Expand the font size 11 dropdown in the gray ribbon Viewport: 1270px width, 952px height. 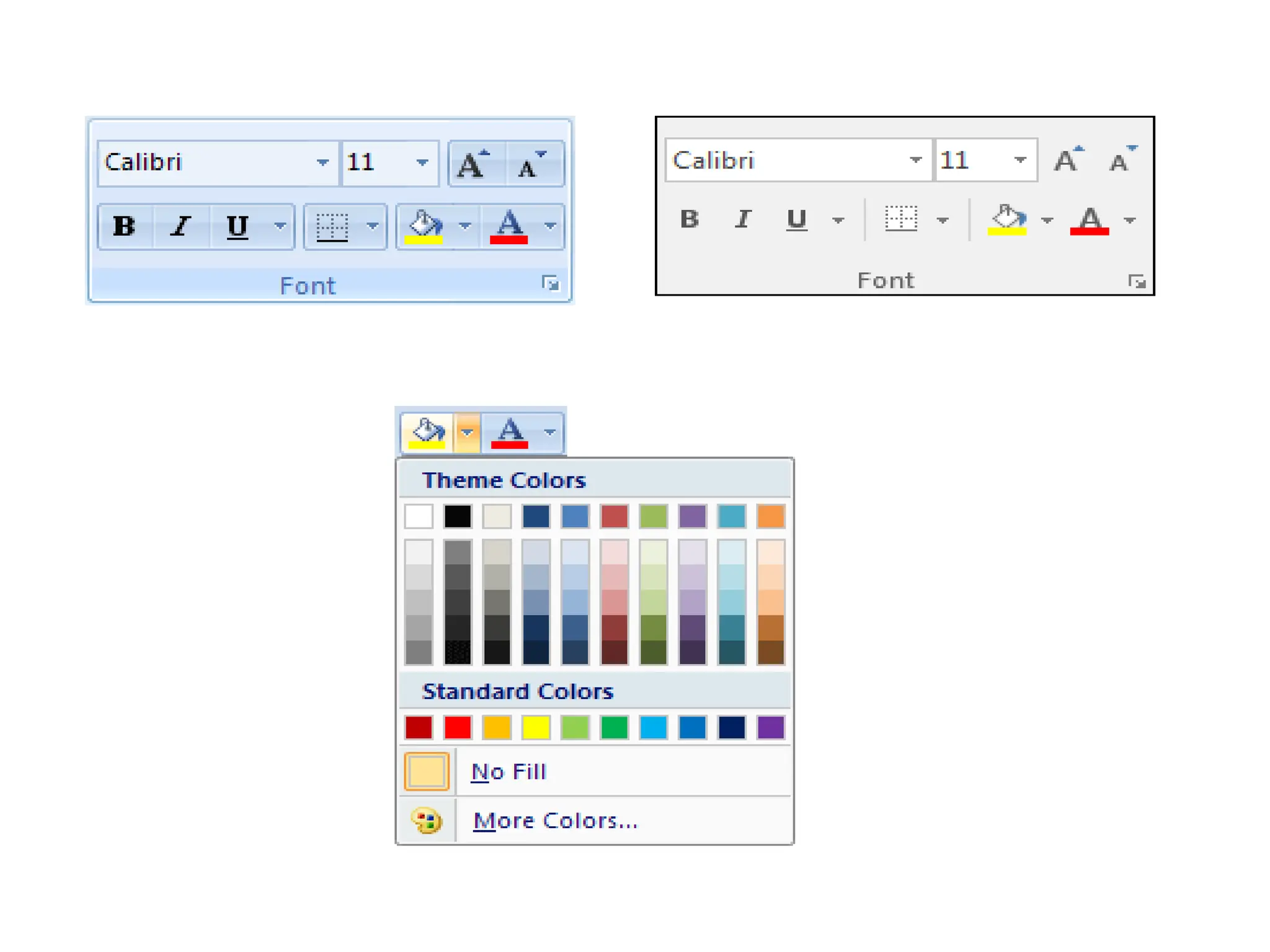[1020, 161]
